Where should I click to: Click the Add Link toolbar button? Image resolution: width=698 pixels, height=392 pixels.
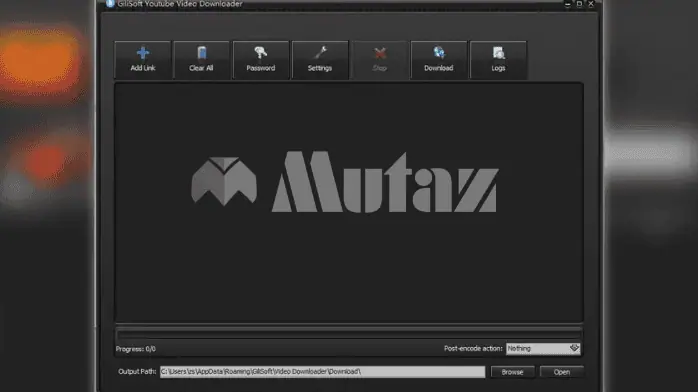pos(143,60)
